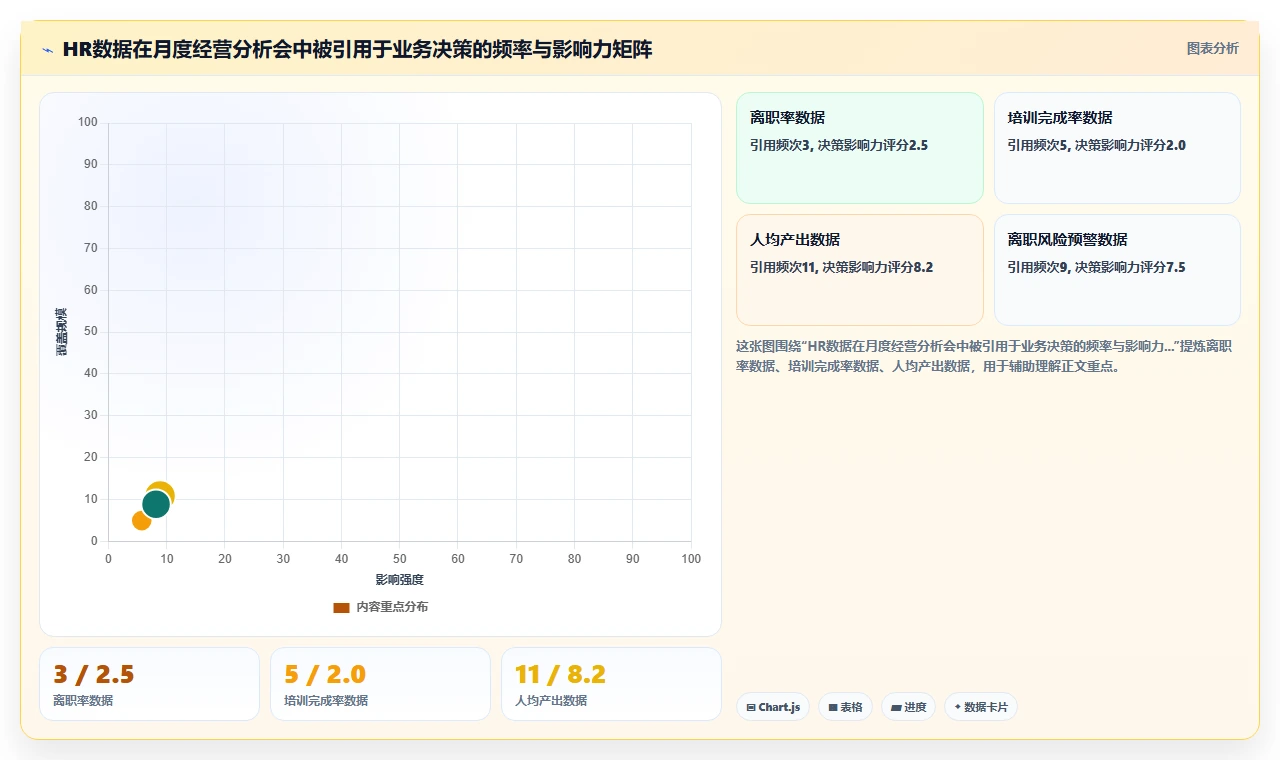This screenshot has width=1280, height=760.
Task: Toggle the 内容重点分布 legend color box
Action: [x=341, y=607]
